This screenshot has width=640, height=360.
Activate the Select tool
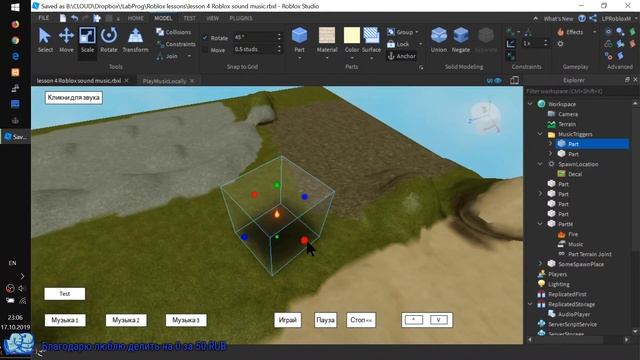[45, 40]
